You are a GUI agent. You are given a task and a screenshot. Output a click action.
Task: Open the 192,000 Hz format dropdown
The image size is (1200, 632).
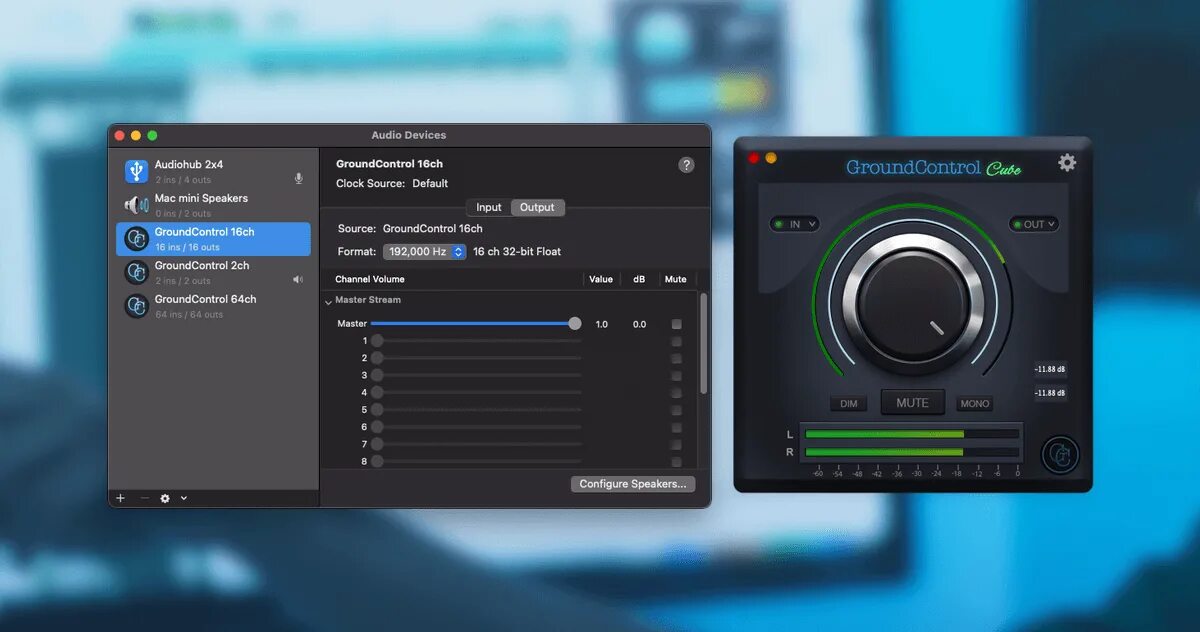click(x=425, y=252)
